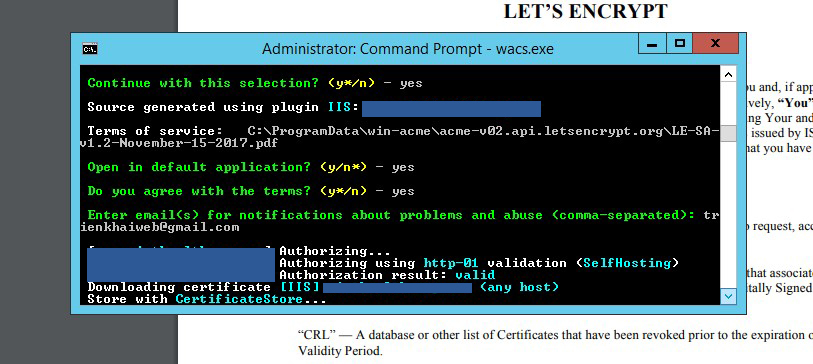
Task: Click the scrollbar track below the thumb
Action: click(x=728, y=215)
